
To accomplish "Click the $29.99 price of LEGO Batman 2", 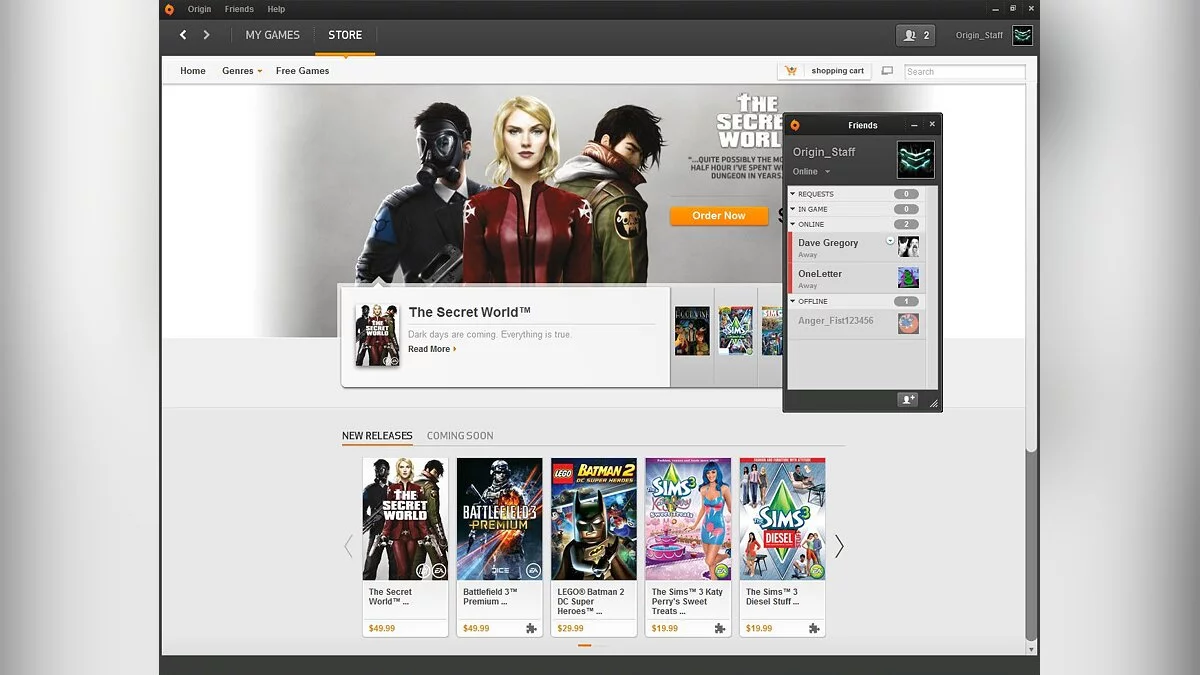I will (570, 628).
